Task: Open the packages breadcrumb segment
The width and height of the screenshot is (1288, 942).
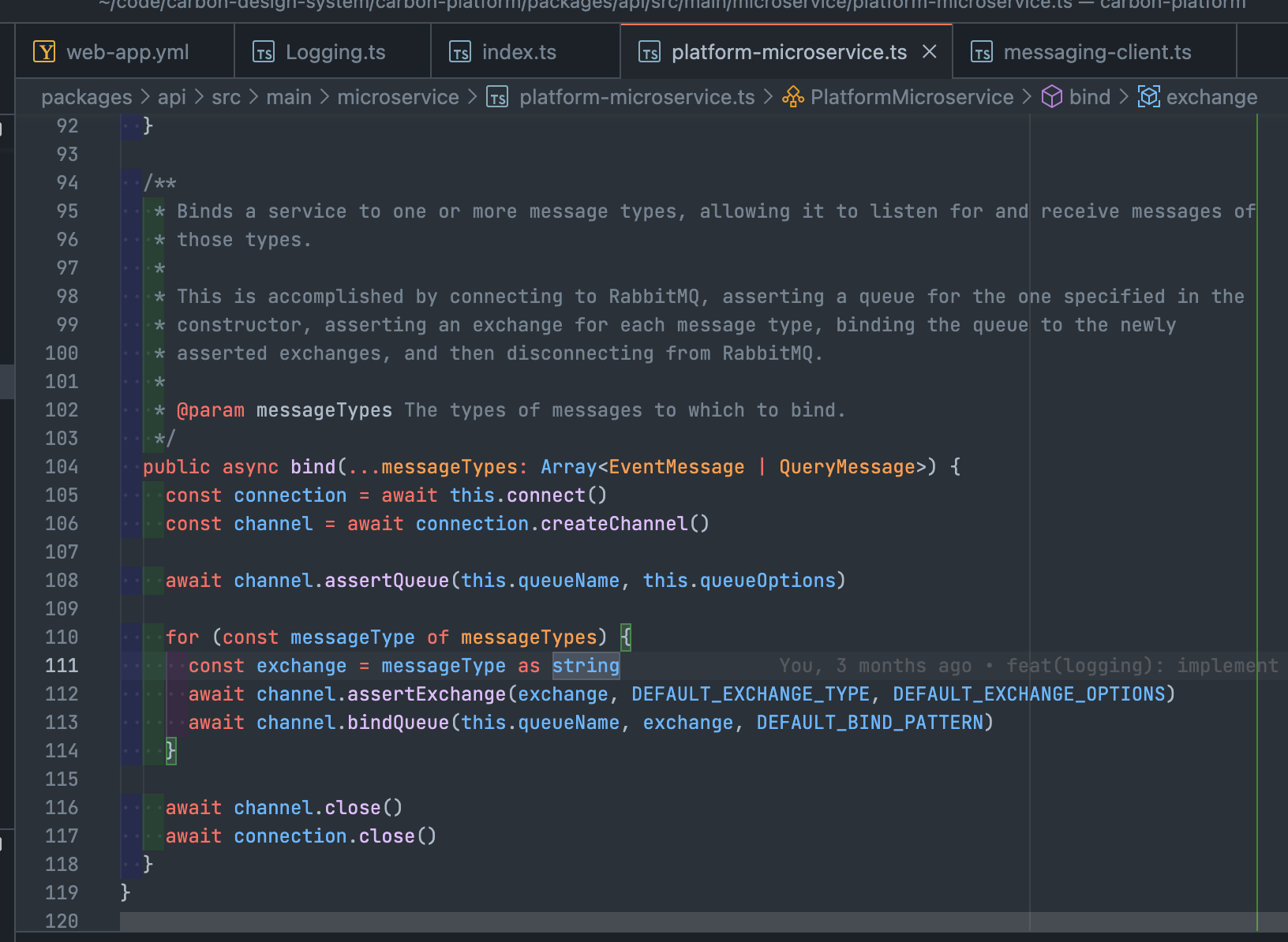Action: point(87,97)
